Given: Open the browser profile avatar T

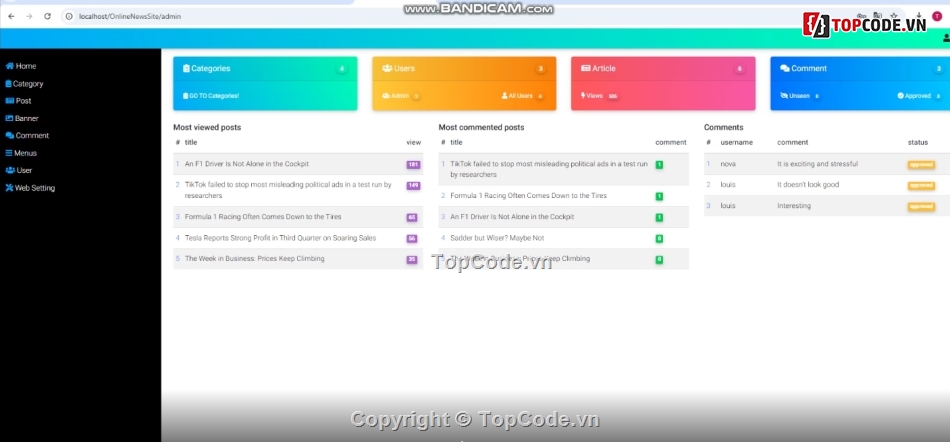Looking at the screenshot, I should [x=937, y=16].
